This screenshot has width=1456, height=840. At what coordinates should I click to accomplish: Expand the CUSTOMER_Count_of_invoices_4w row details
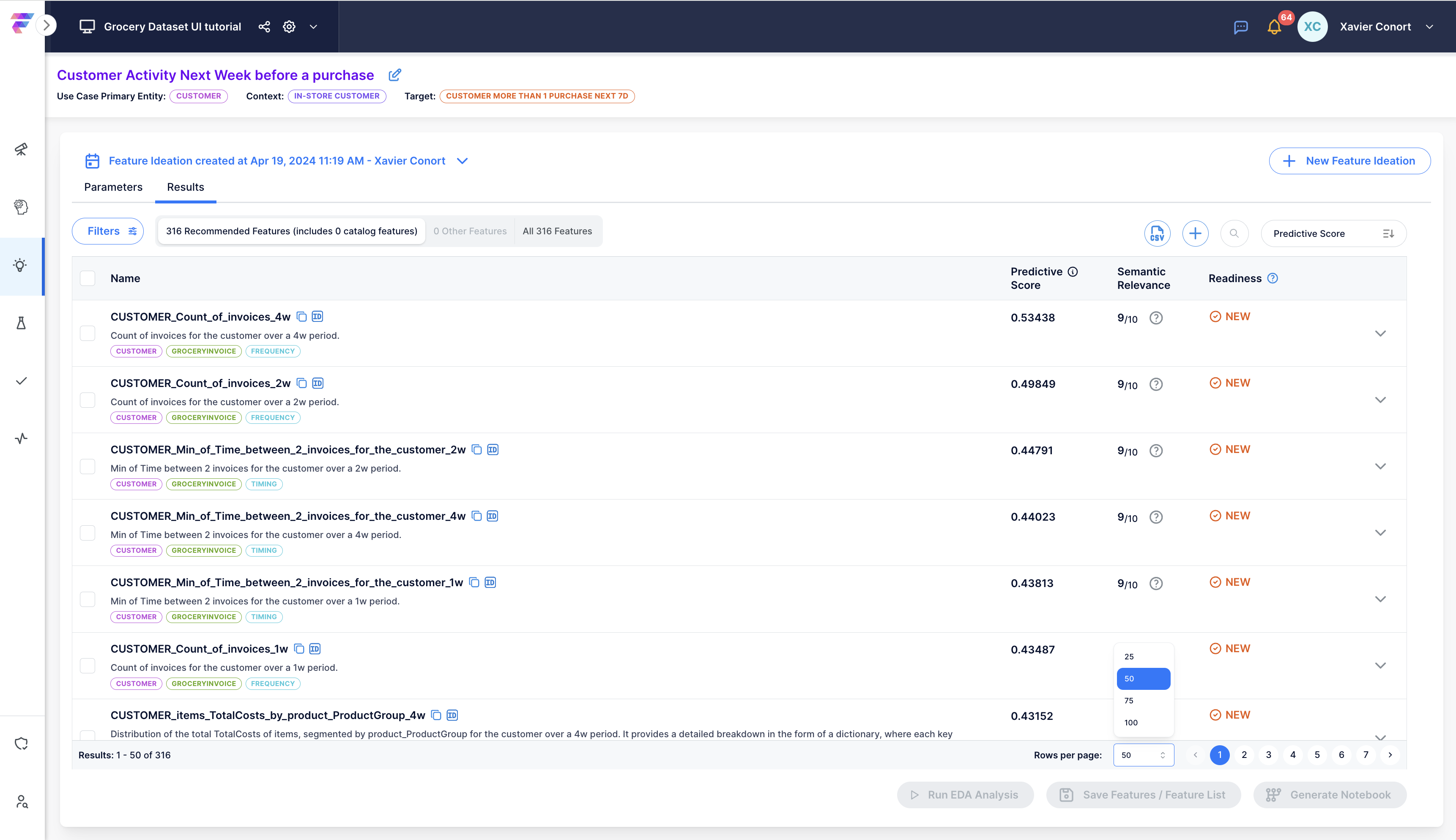coord(1380,333)
